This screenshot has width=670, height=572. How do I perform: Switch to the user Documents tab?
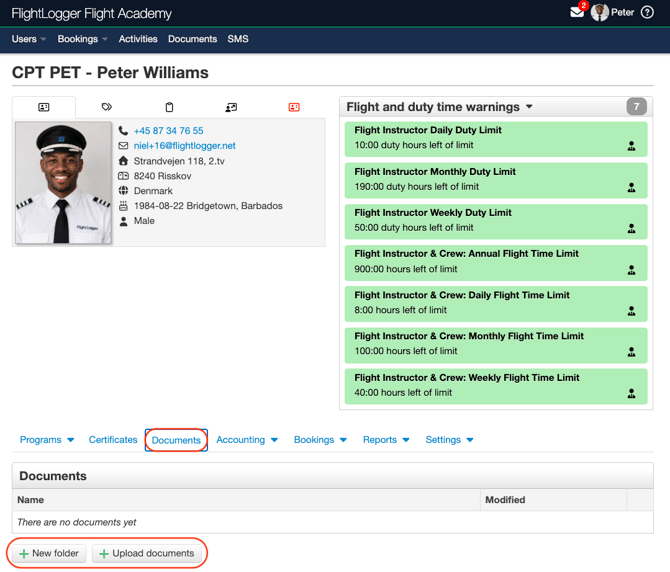point(176,440)
